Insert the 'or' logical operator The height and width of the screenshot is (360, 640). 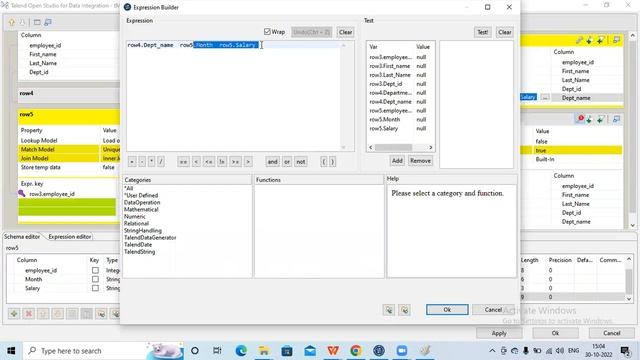click(x=287, y=162)
